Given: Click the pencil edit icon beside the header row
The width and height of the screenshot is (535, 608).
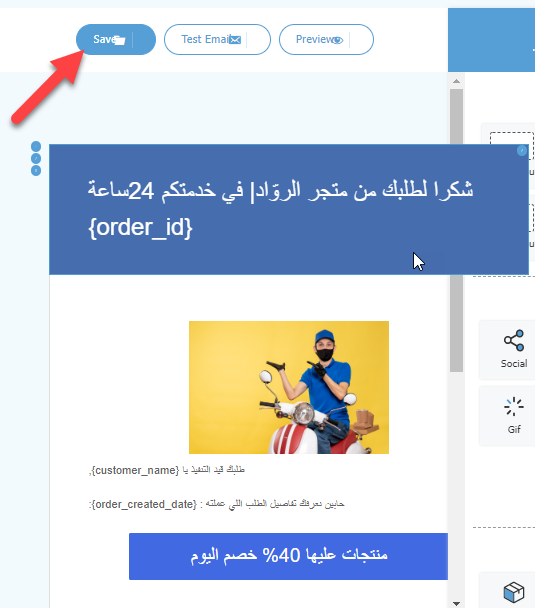Looking at the screenshot, I should (x=36, y=158).
